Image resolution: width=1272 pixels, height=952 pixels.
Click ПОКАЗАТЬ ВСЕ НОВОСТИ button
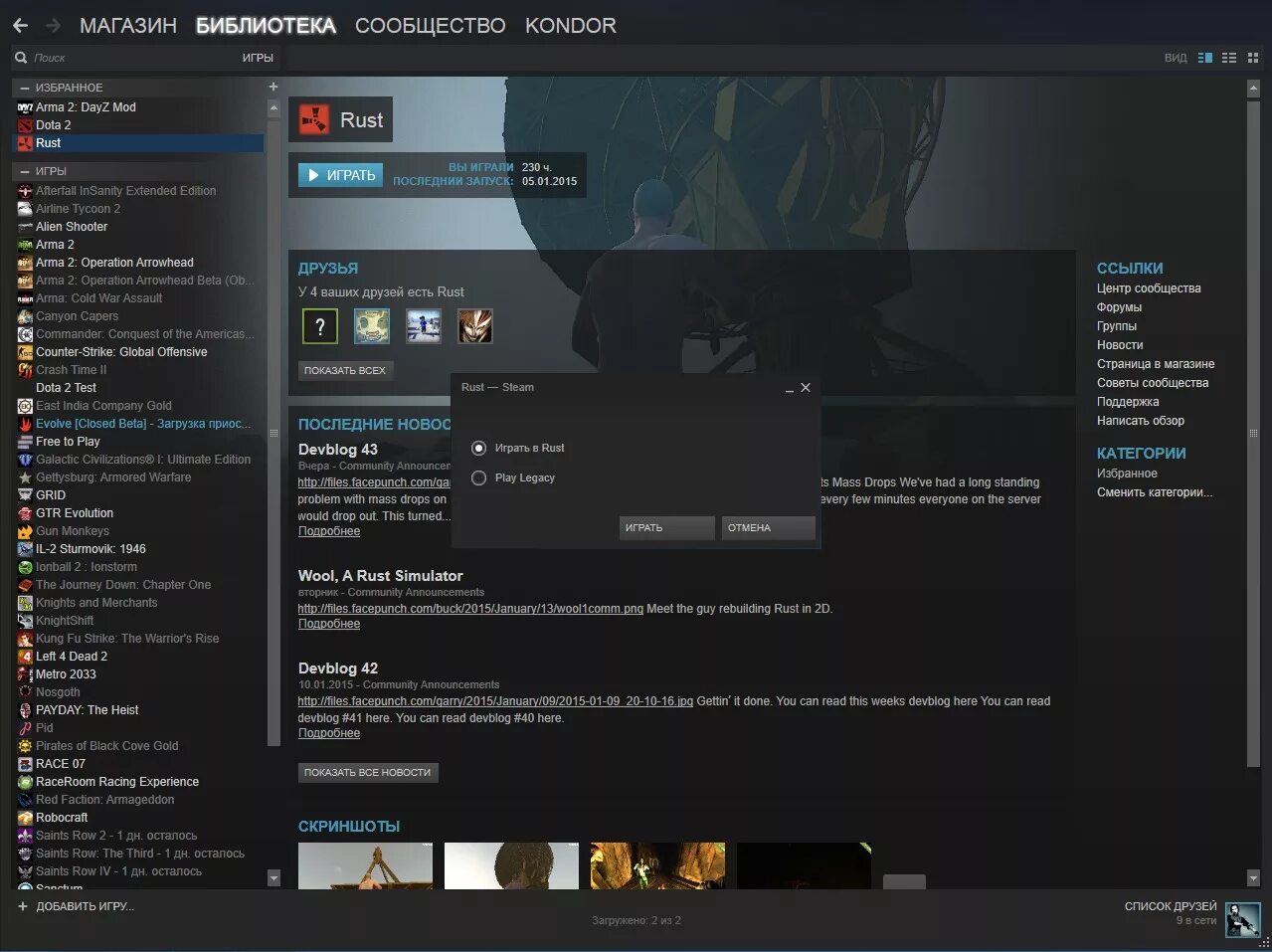[x=367, y=772]
